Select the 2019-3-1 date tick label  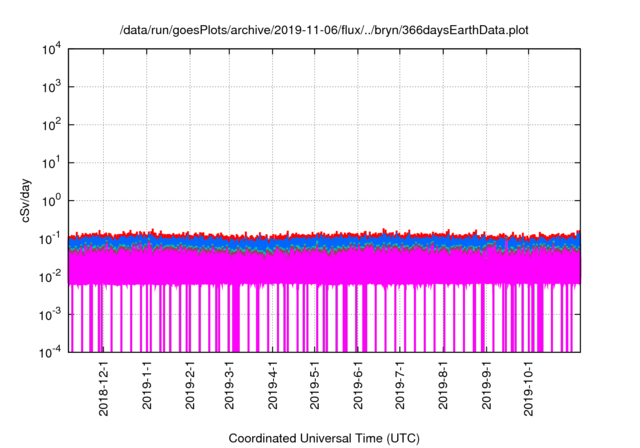click(x=229, y=386)
